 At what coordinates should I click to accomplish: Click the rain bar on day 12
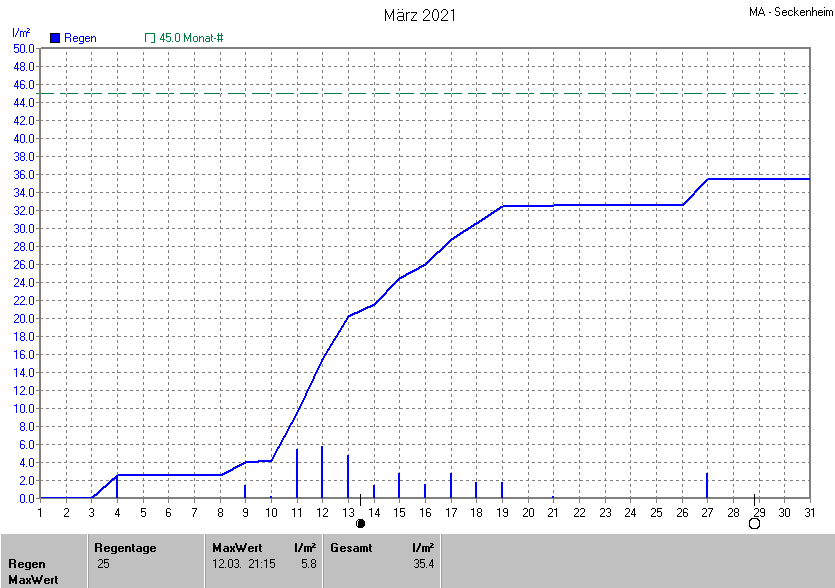click(x=322, y=473)
